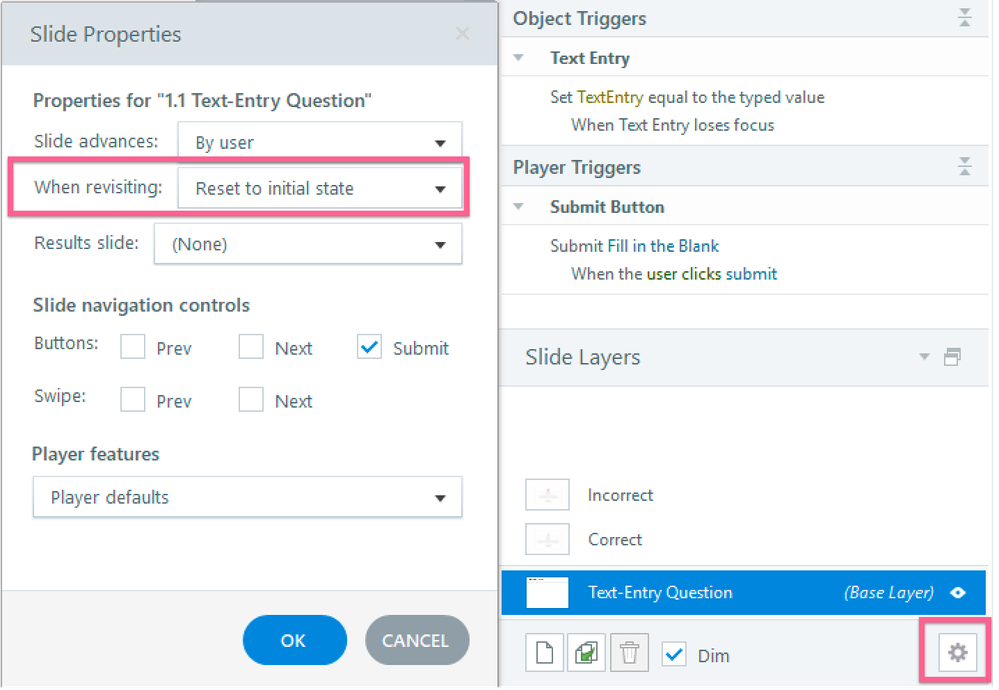
Task: Open the Slide advances dropdown
Action: [319, 143]
